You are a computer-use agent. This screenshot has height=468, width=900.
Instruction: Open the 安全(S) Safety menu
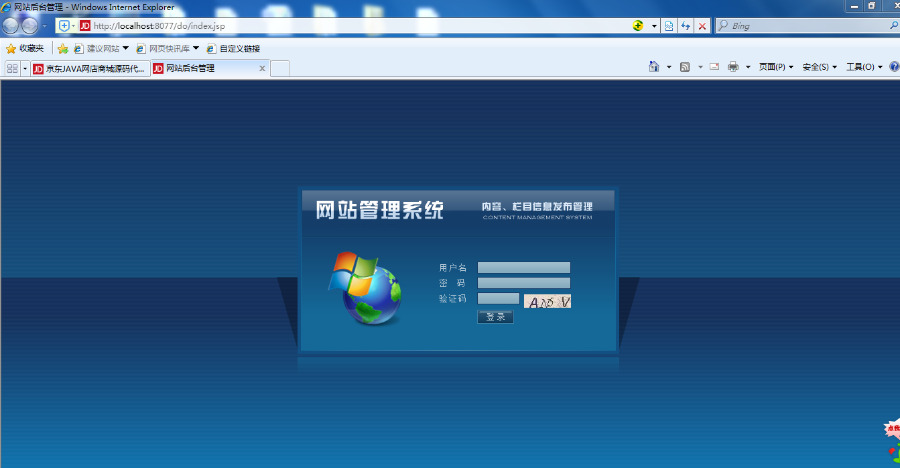[820, 67]
